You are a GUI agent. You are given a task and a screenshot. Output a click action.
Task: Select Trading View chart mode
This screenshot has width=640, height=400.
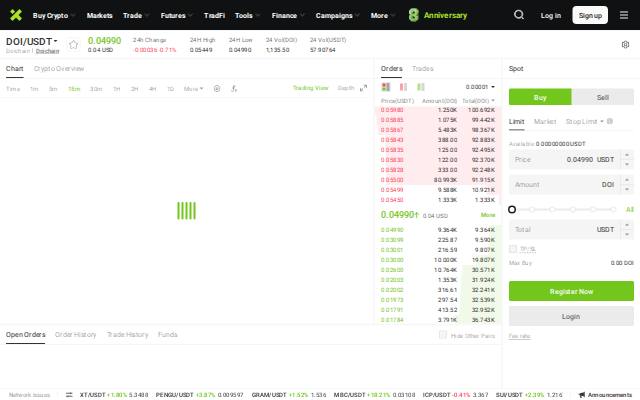coord(311,88)
